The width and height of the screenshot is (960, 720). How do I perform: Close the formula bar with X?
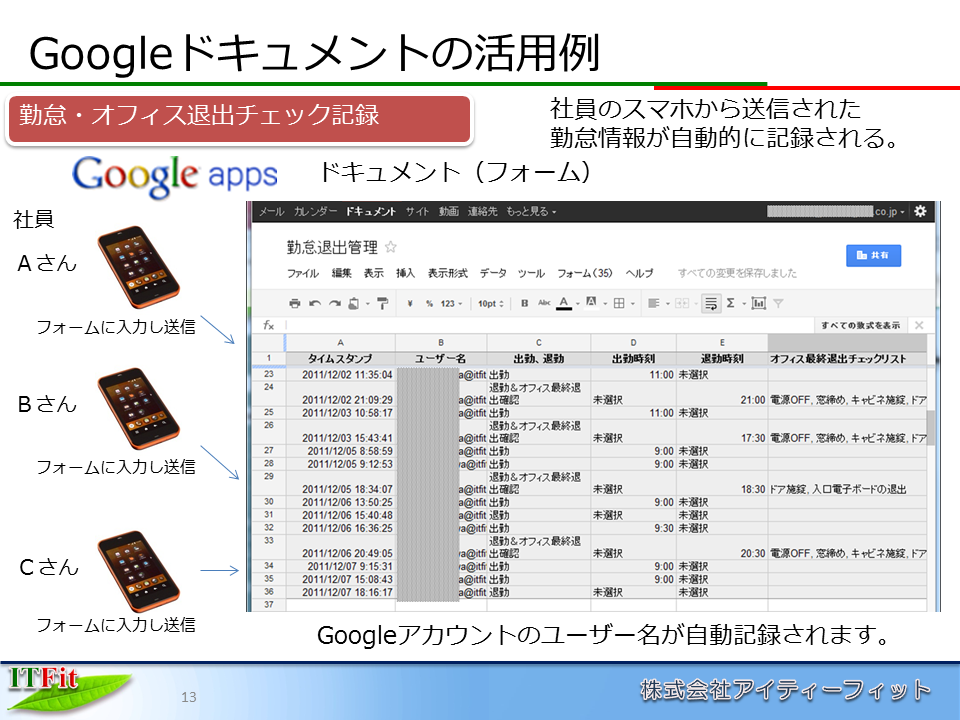919,325
